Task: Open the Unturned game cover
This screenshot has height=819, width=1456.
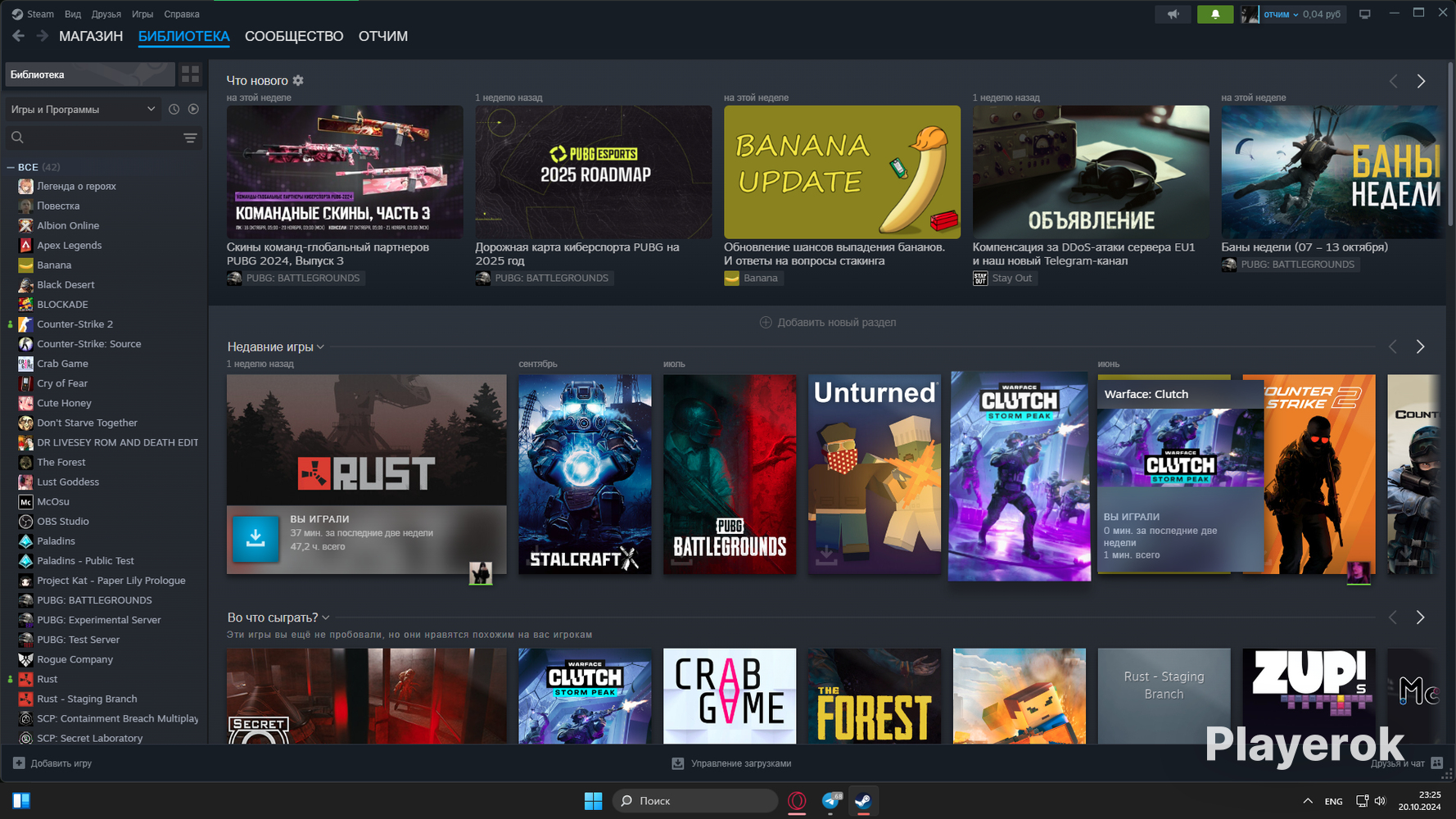Action: coord(875,474)
